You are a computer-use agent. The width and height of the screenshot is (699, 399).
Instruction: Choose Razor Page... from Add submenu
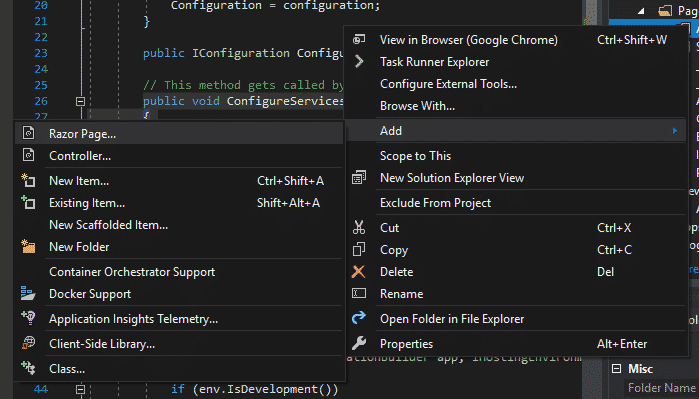[x=179, y=134]
